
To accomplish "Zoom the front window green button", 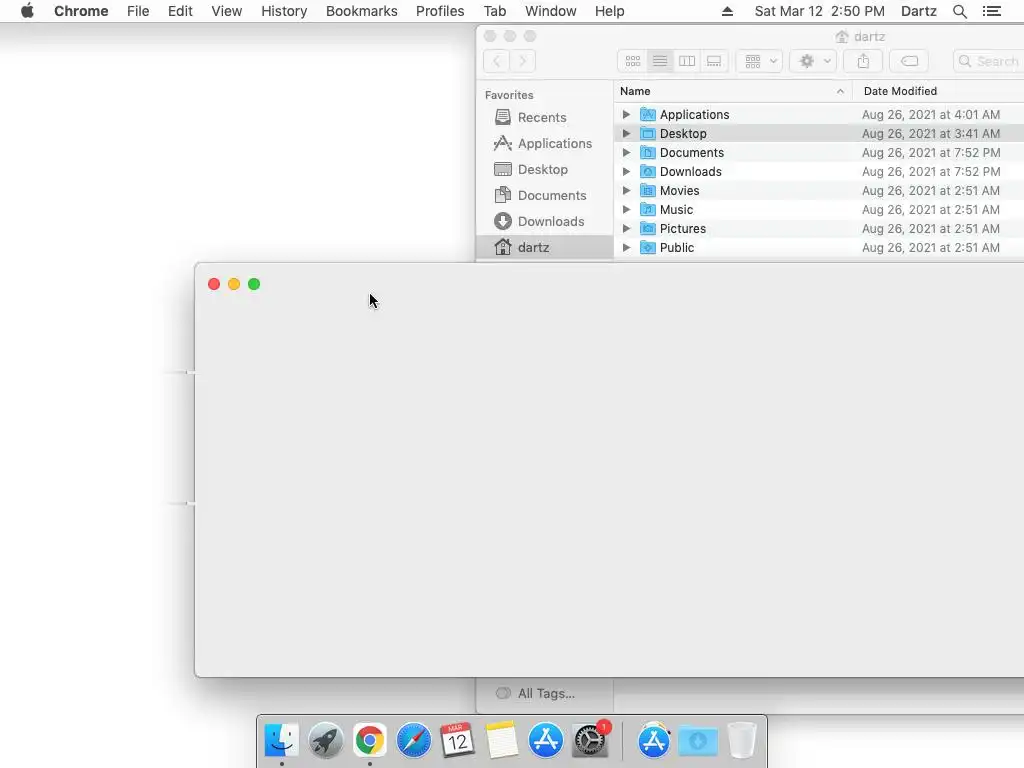I will (254, 284).
